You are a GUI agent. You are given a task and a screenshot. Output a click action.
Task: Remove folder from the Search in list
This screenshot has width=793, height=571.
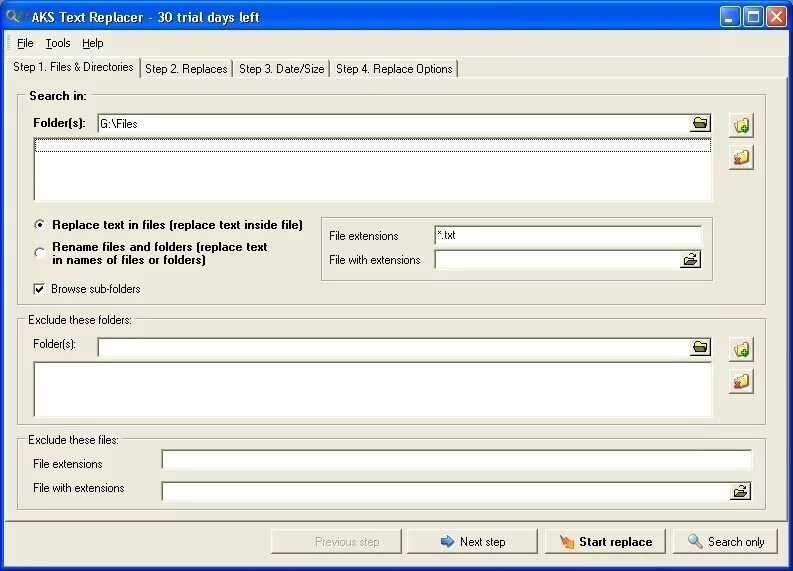pos(741,158)
